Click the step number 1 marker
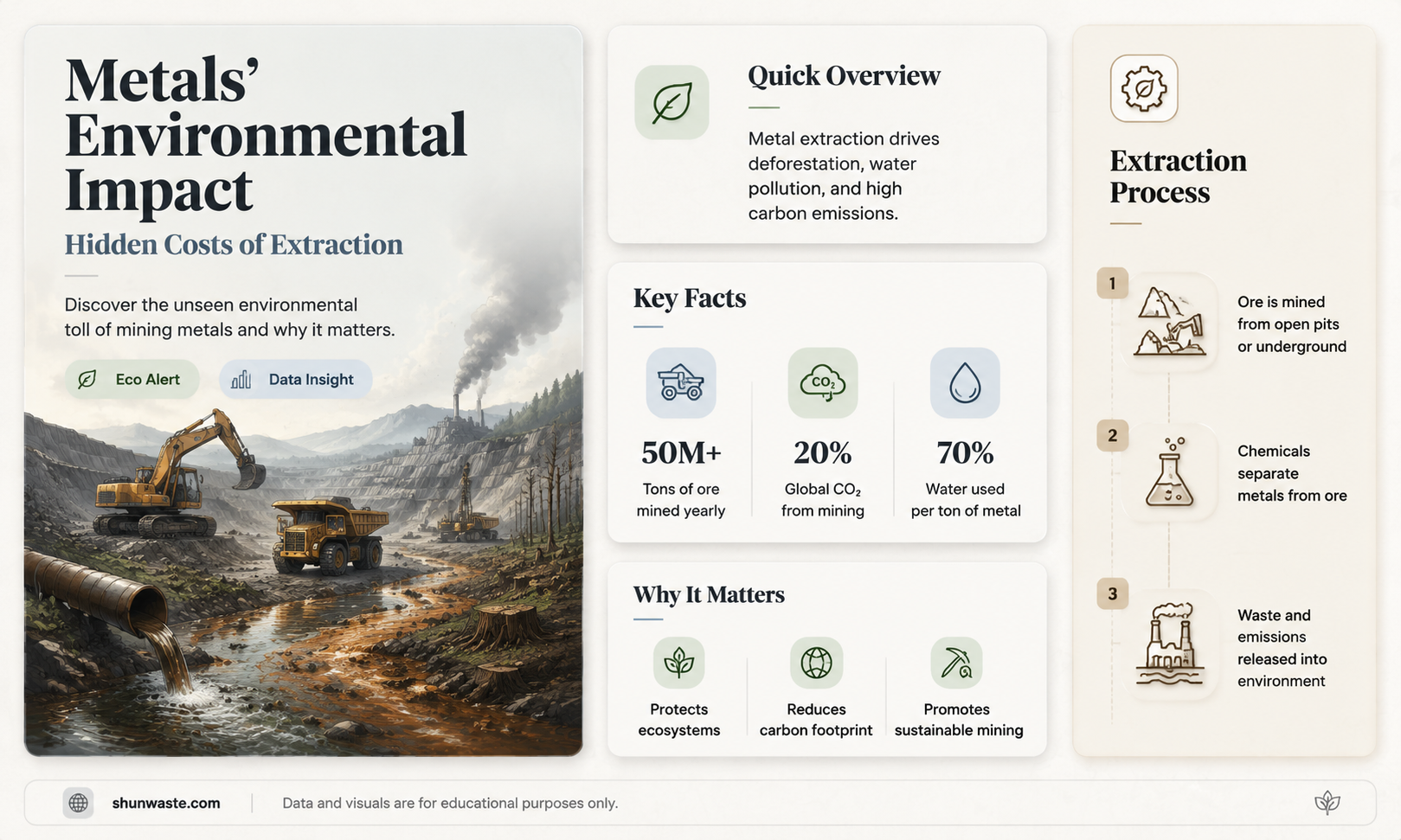Screen dimensions: 1401x840 pyautogui.click(x=1112, y=283)
